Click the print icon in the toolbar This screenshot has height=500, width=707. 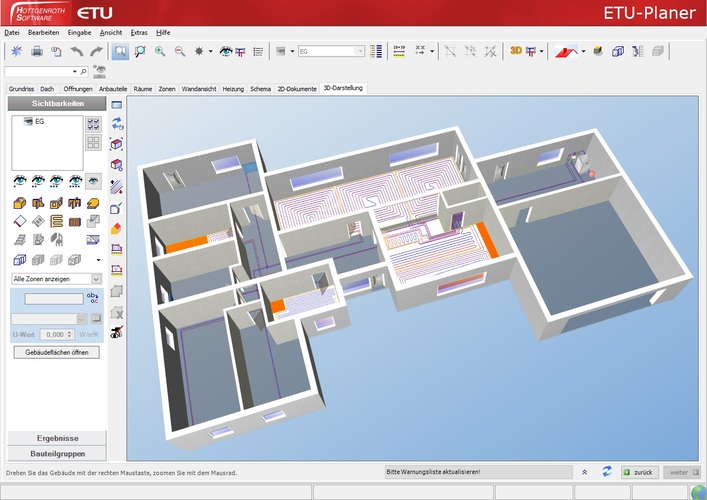click(x=36, y=51)
